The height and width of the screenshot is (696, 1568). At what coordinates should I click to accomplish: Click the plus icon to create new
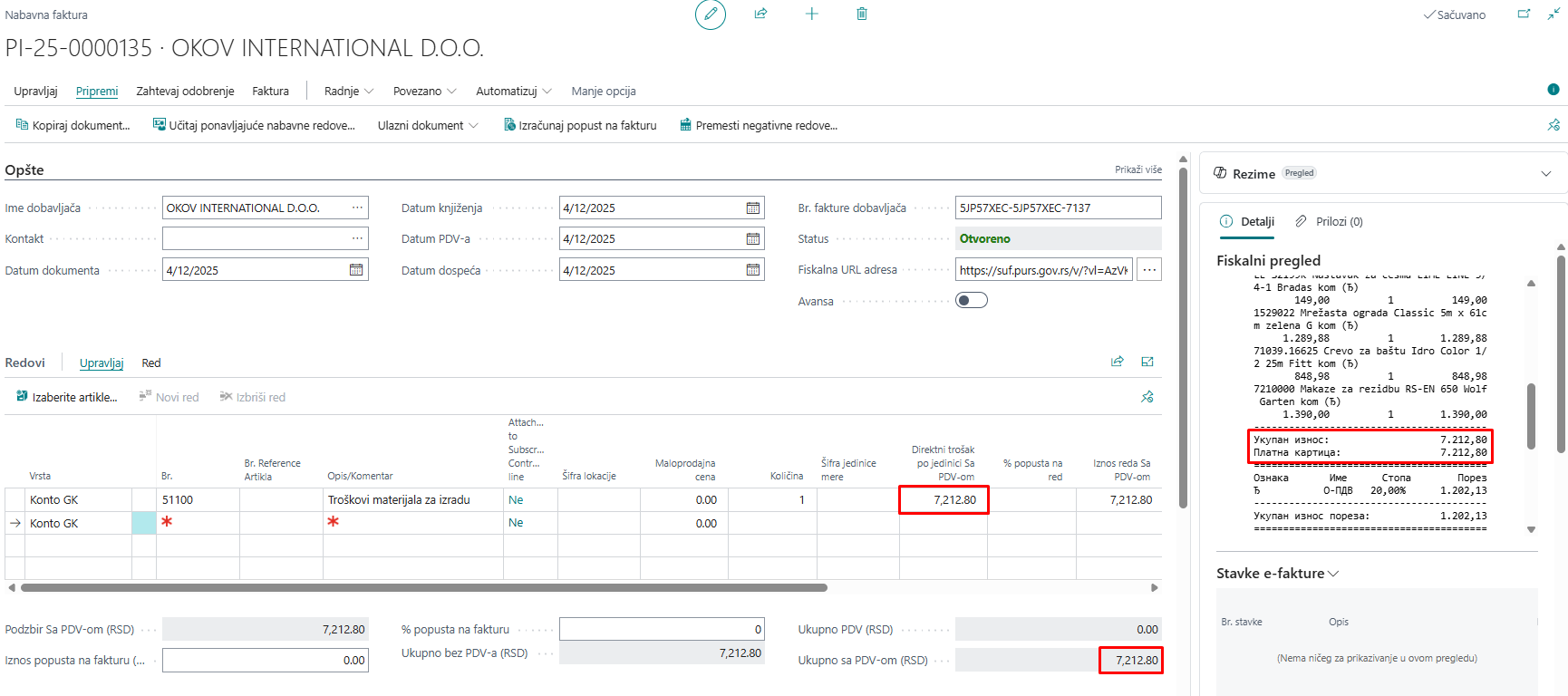811,14
